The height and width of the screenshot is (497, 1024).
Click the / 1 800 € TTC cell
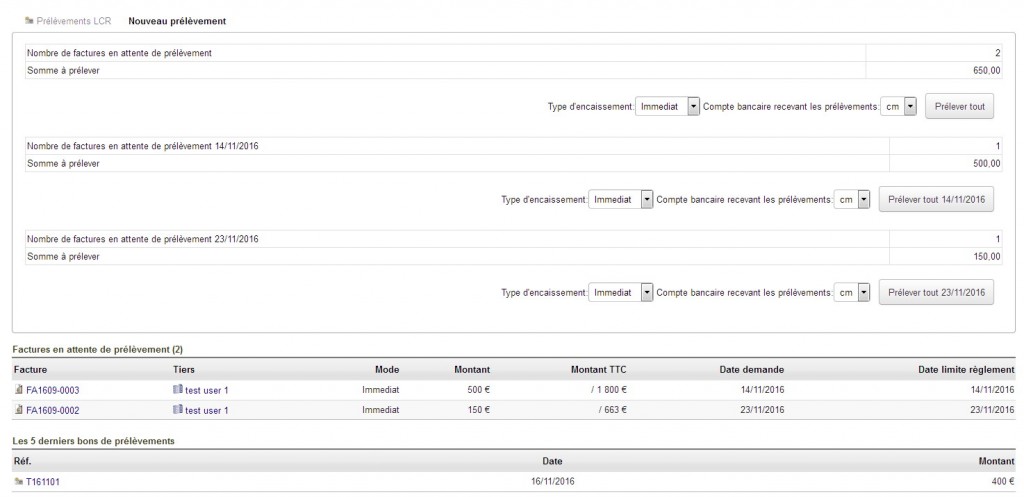[608, 391]
